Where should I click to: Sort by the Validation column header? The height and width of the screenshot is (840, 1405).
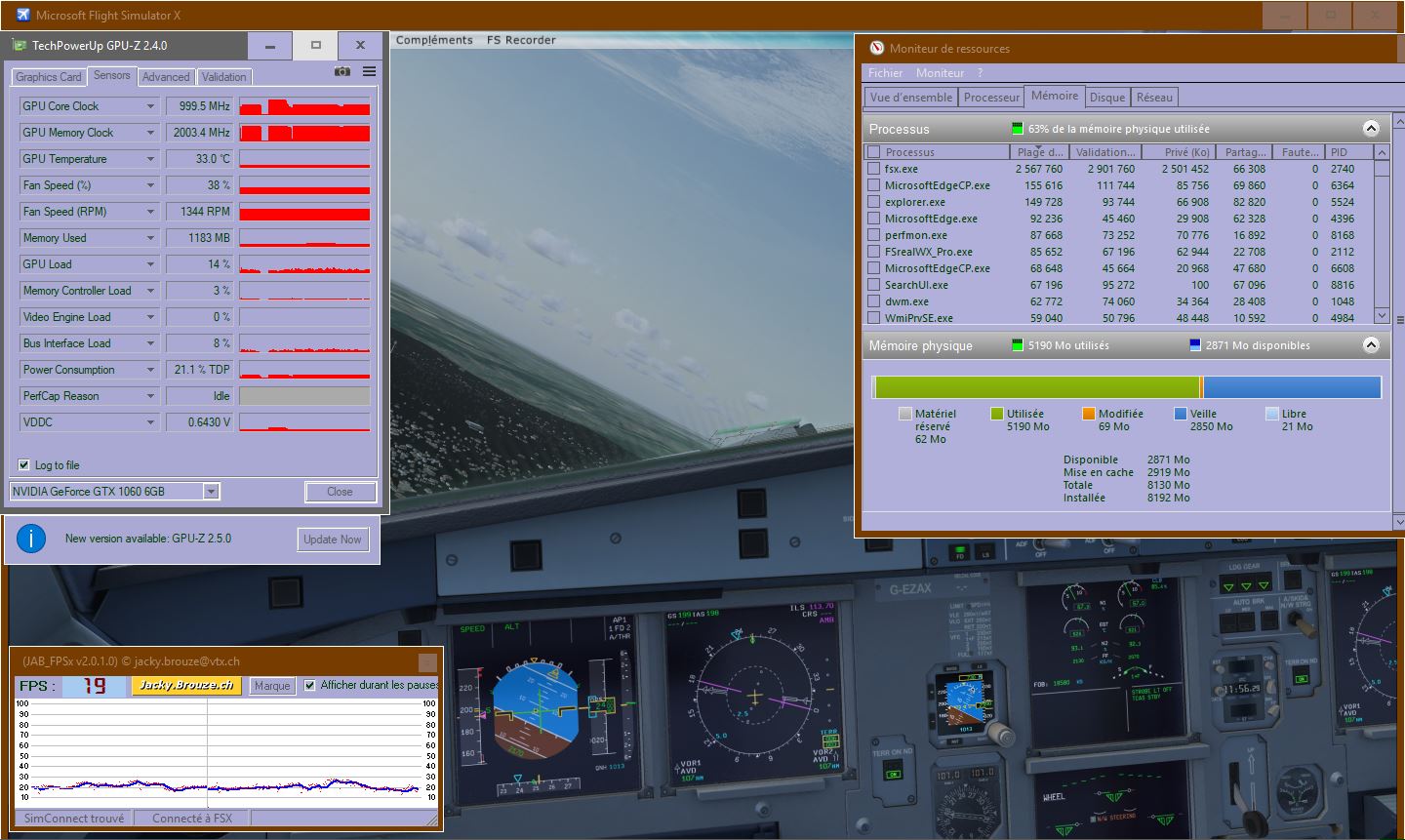1104,152
